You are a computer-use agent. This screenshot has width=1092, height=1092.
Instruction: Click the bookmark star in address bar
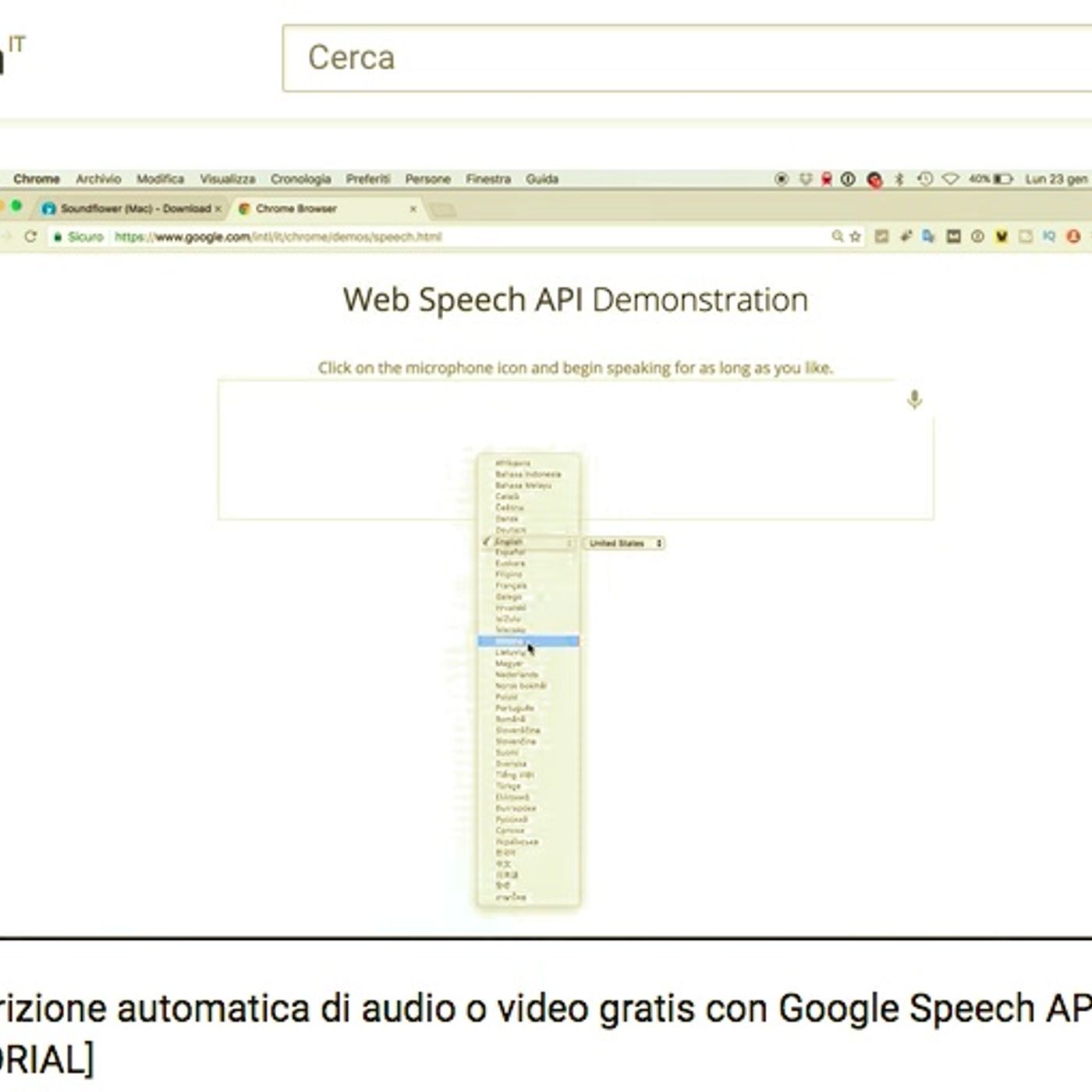pyautogui.click(x=856, y=236)
